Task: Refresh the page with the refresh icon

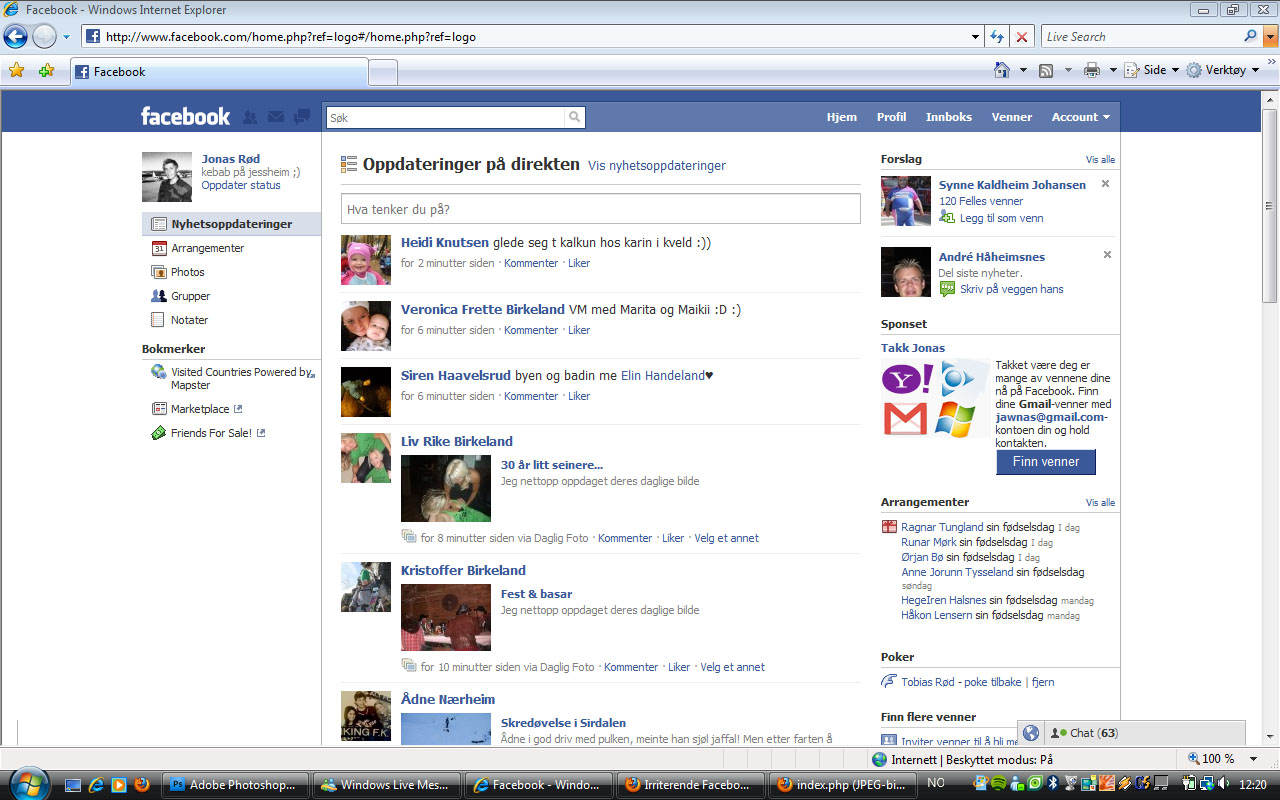Action: click(996, 37)
